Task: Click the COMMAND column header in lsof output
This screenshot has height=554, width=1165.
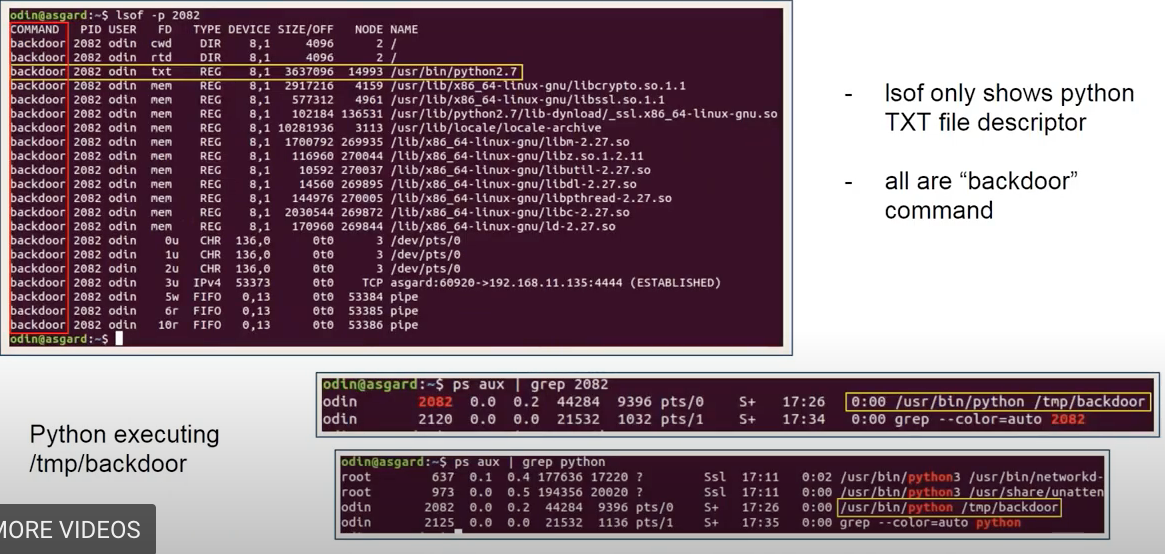Action: [x=35, y=30]
